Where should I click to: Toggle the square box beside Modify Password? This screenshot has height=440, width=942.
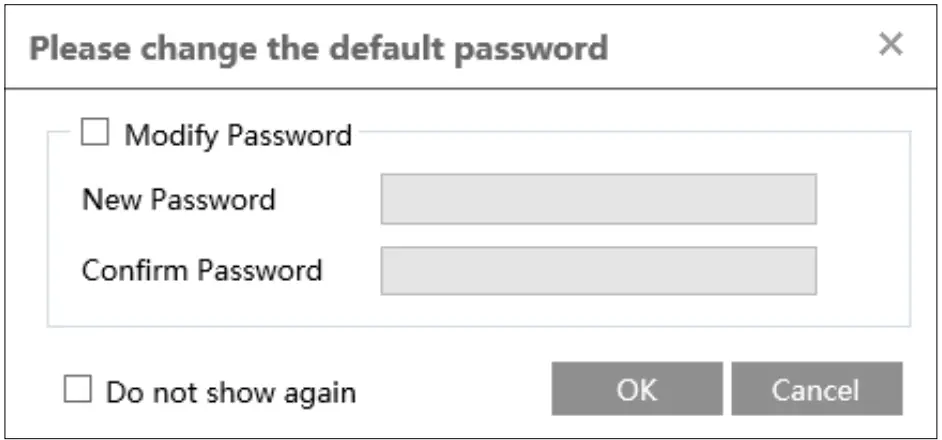pyautogui.click(x=95, y=133)
